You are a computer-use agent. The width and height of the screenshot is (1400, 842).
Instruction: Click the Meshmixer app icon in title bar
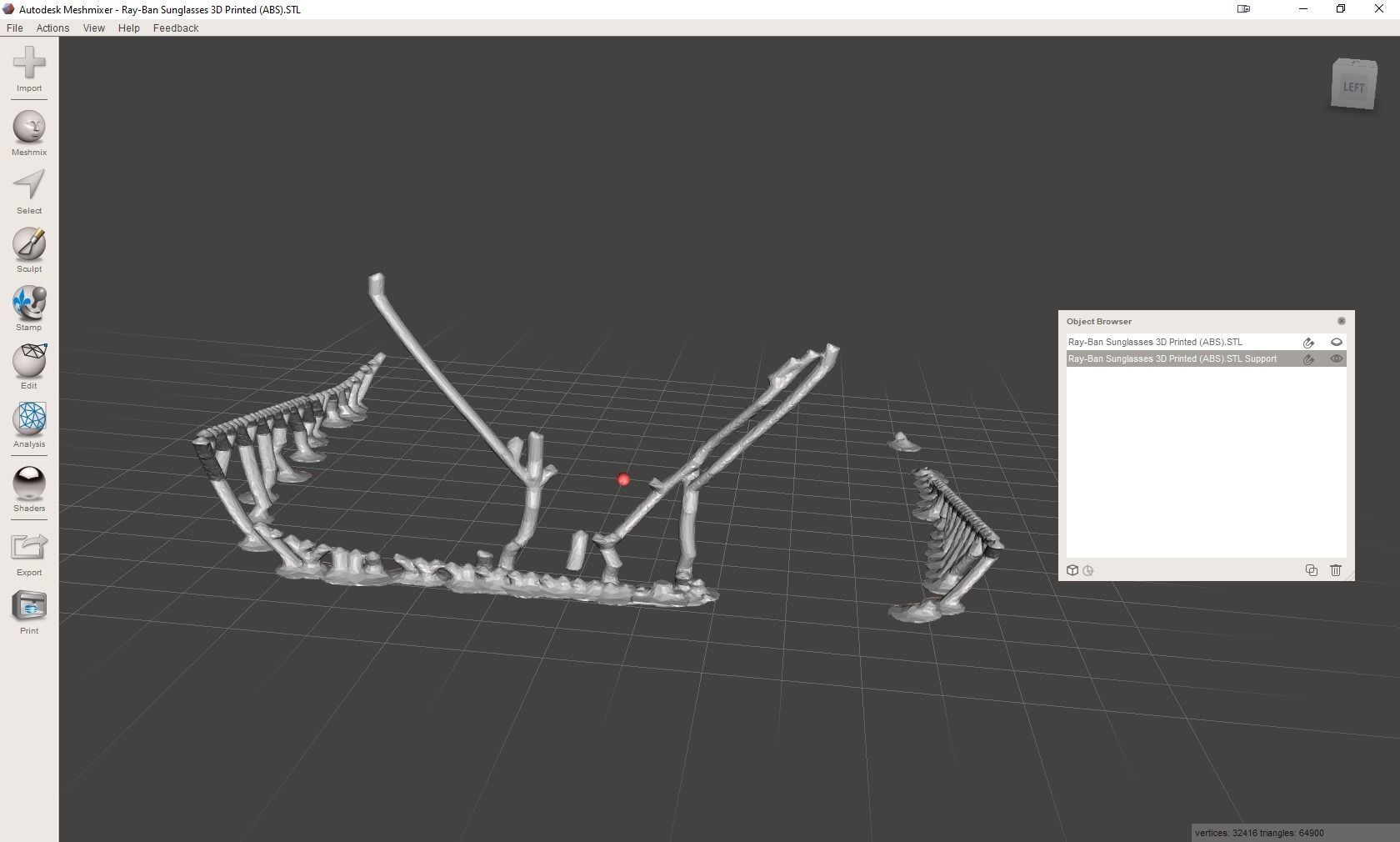(x=8, y=9)
